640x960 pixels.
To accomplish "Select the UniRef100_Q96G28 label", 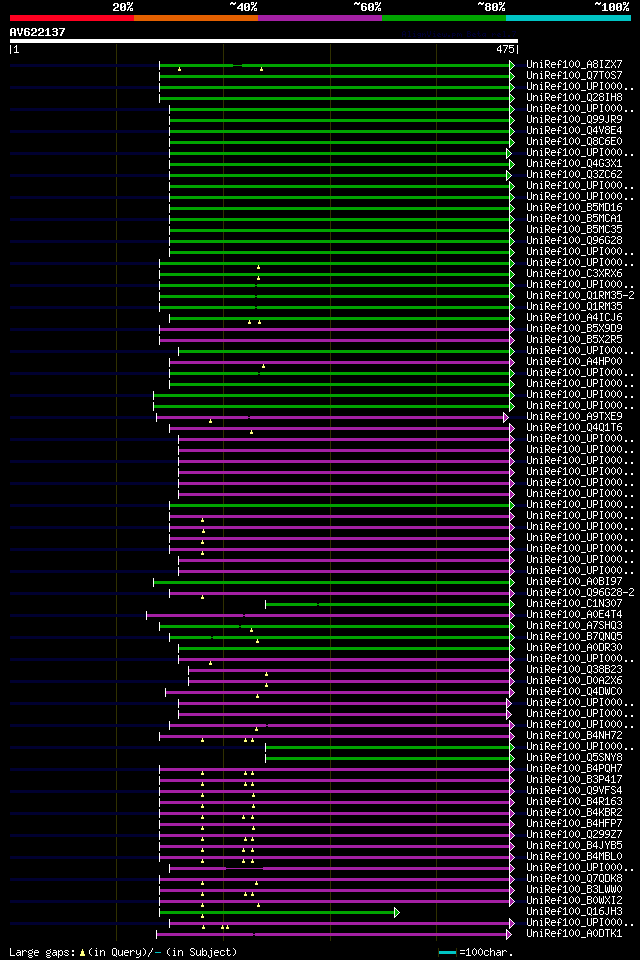I will [574, 241].
